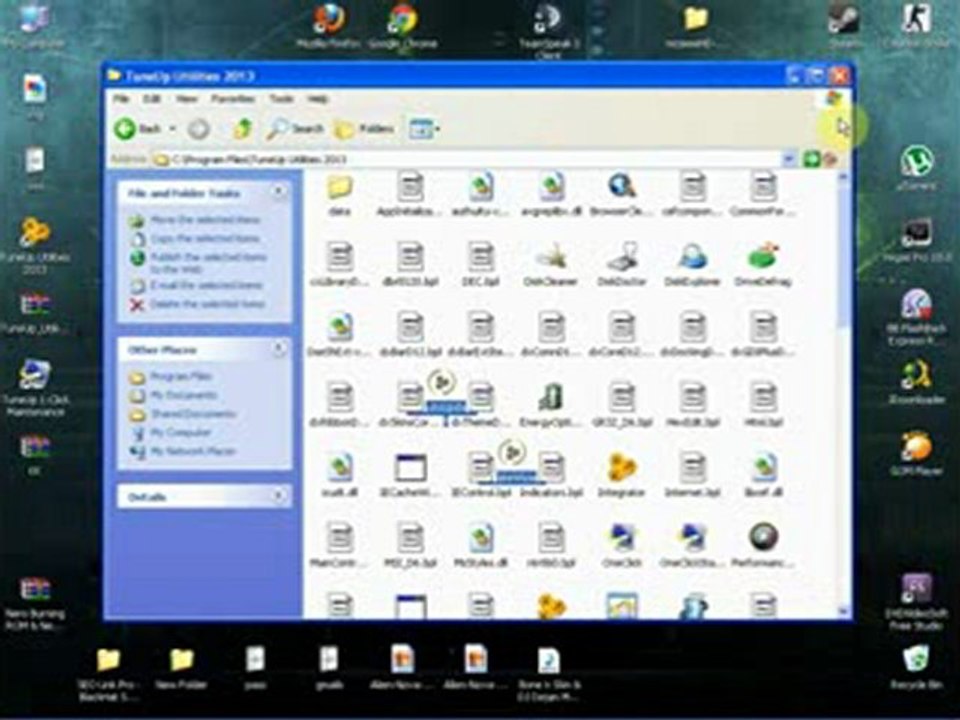Open the Search pane from toolbar
Image resolution: width=960 pixels, height=720 pixels.
[x=294, y=129]
